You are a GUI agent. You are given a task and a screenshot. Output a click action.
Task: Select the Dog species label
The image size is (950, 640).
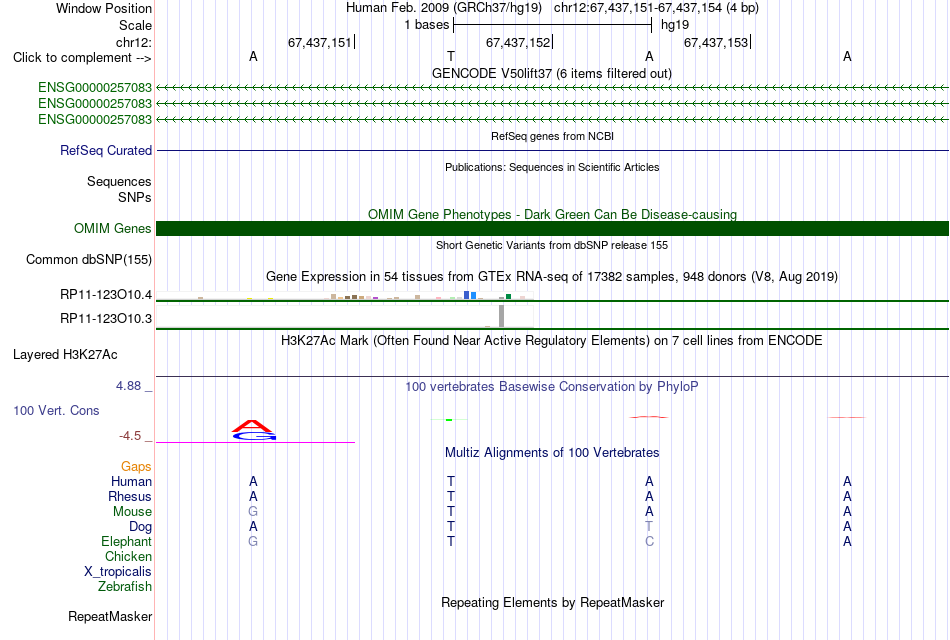point(140,527)
